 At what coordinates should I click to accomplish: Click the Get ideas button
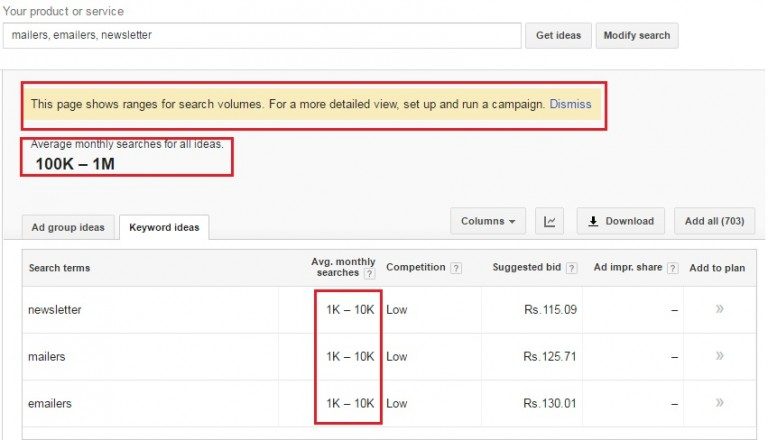pyautogui.click(x=558, y=35)
